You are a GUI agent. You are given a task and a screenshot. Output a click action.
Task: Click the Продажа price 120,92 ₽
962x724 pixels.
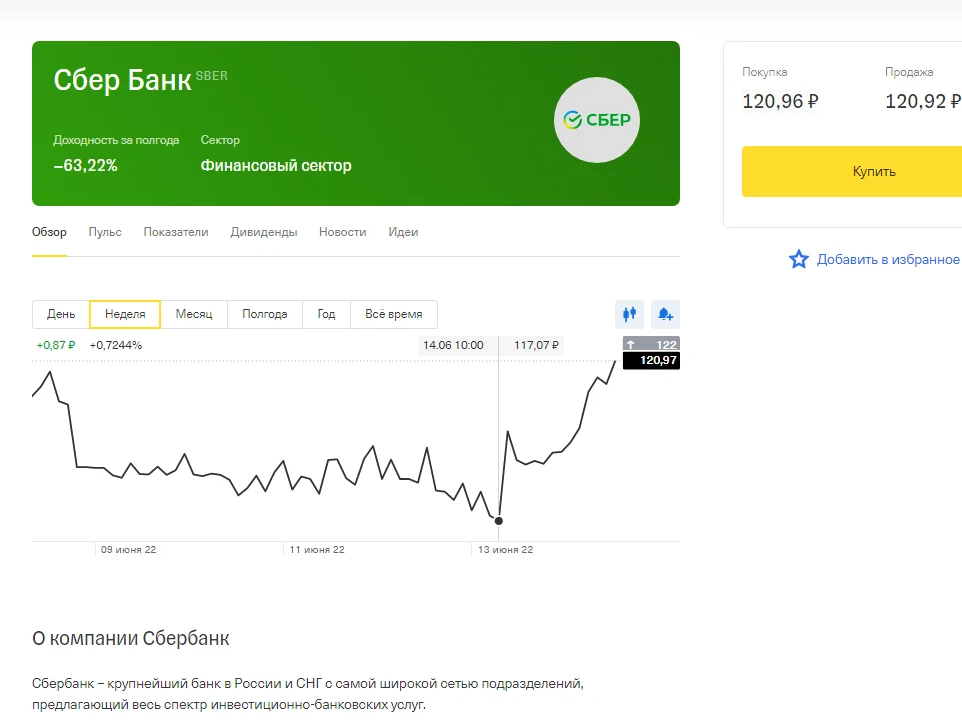(923, 101)
